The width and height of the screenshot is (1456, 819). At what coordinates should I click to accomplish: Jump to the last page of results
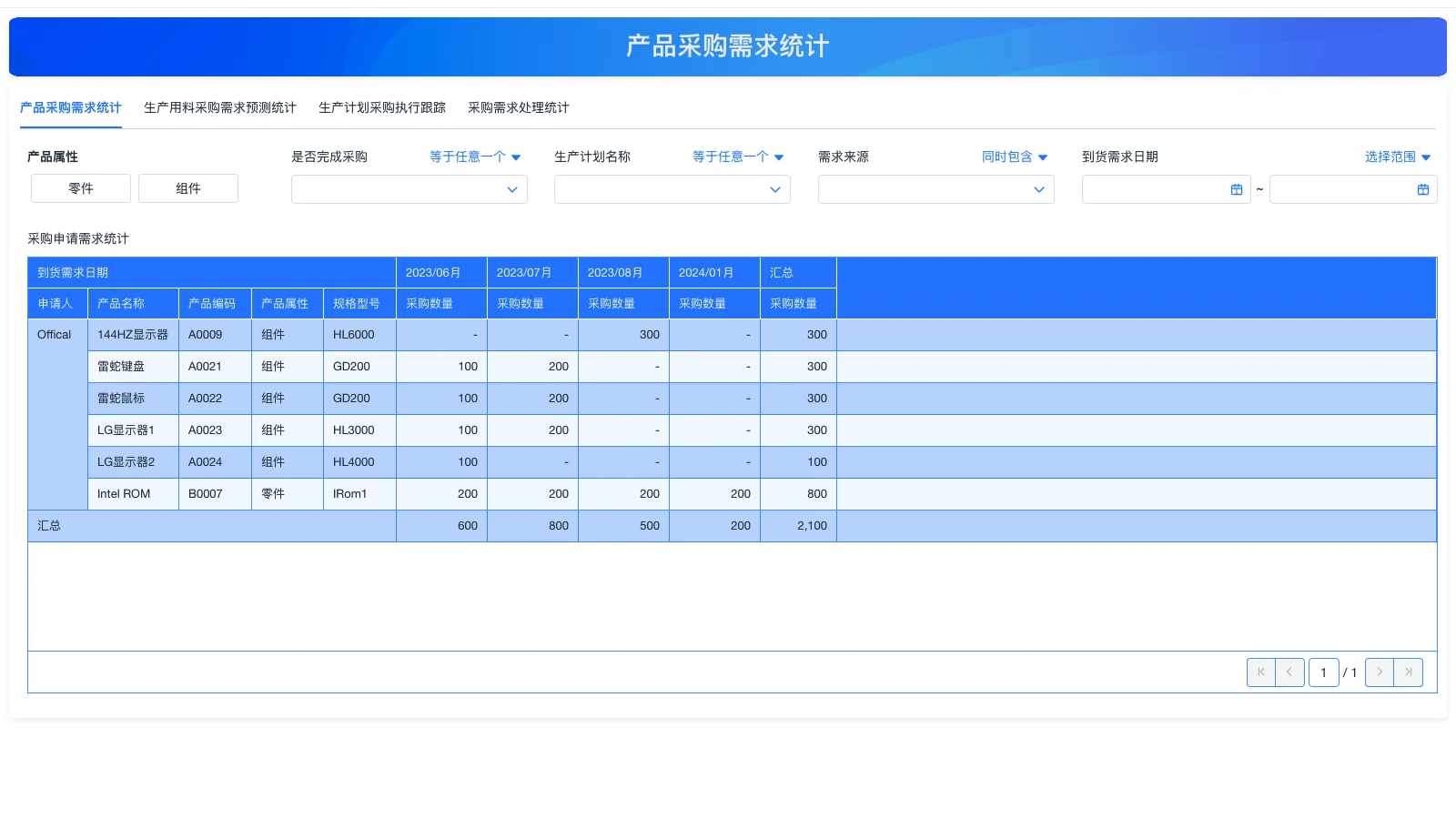pyautogui.click(x=1408, y=672)
